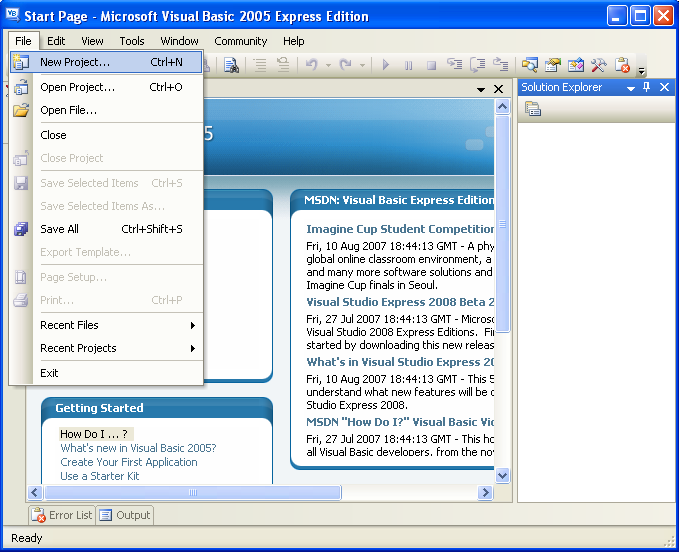
Task: Open Visual Studio Express 2008 Beta 2 link
Action: [x=400, y=302]
